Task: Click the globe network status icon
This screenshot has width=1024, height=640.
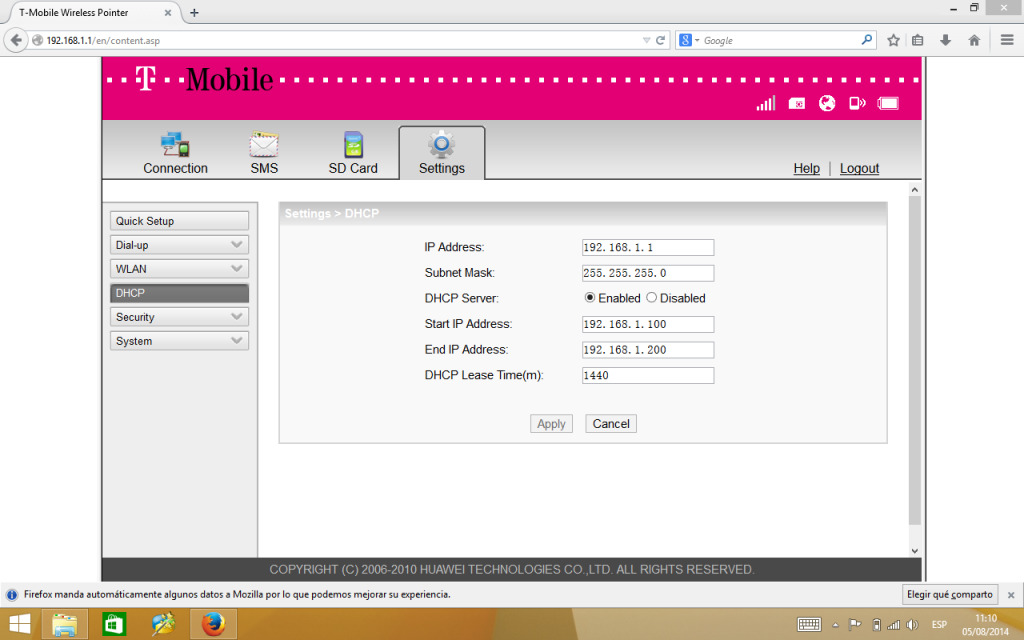Action: coord(827,103)
